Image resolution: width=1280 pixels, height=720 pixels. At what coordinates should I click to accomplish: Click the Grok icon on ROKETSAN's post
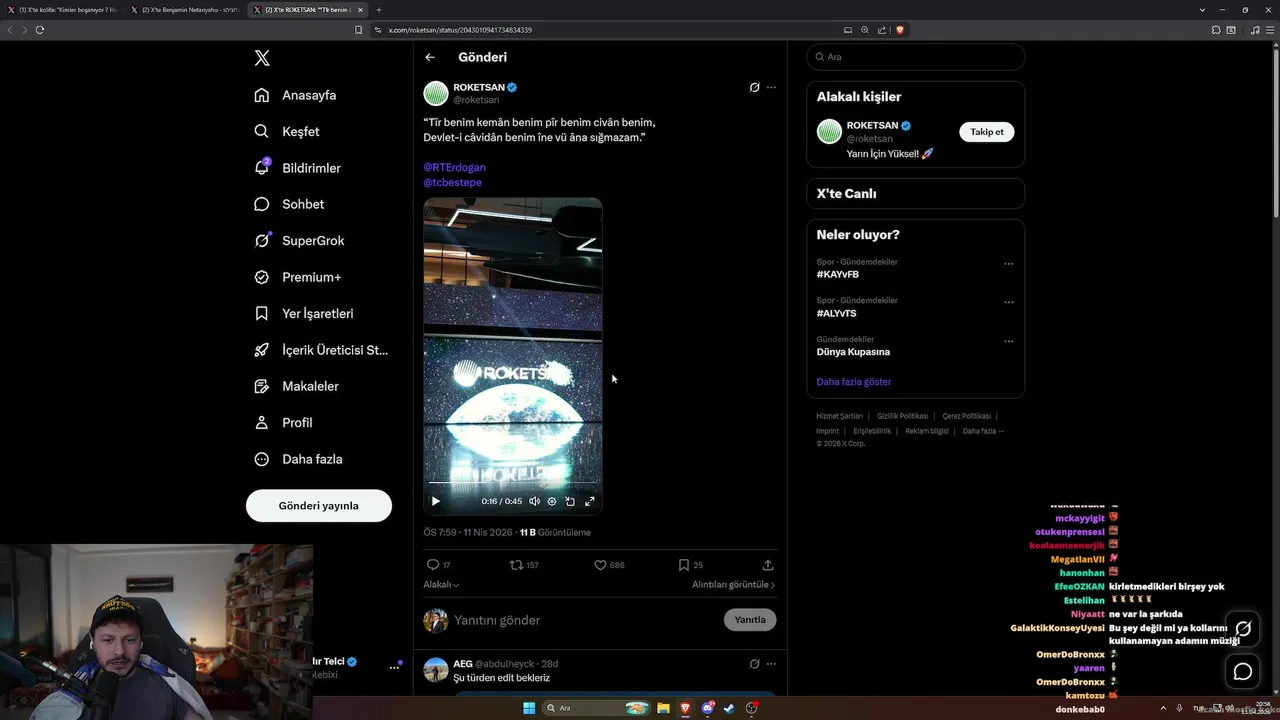click(x=755, y=87)
